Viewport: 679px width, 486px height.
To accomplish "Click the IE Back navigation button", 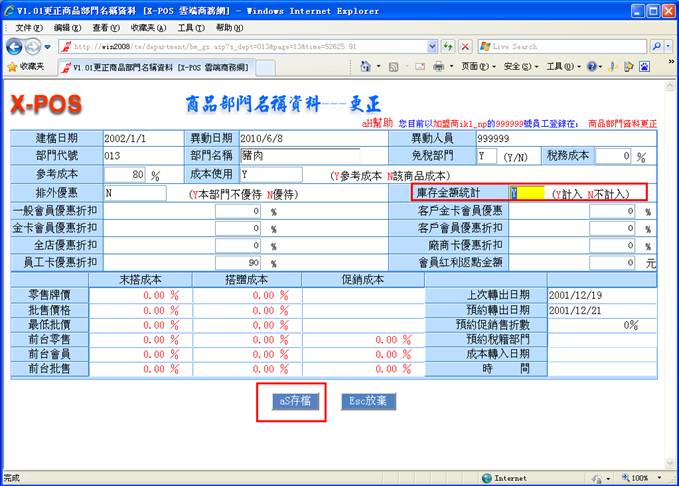I will (15, 47).
